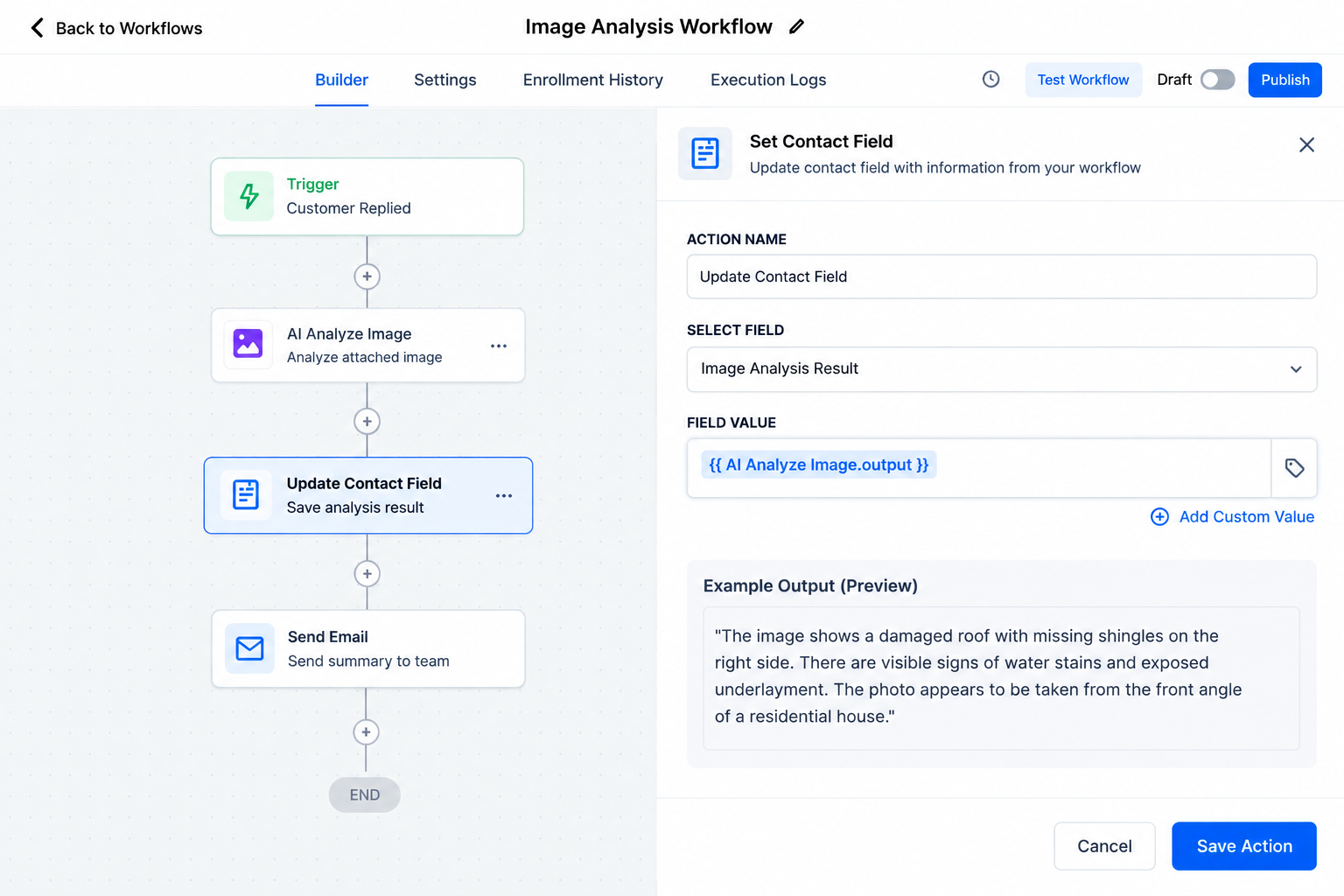
Task: Click the AI Analyze Image purple icon
Action: pyautogui.click(x=248, y=344)
